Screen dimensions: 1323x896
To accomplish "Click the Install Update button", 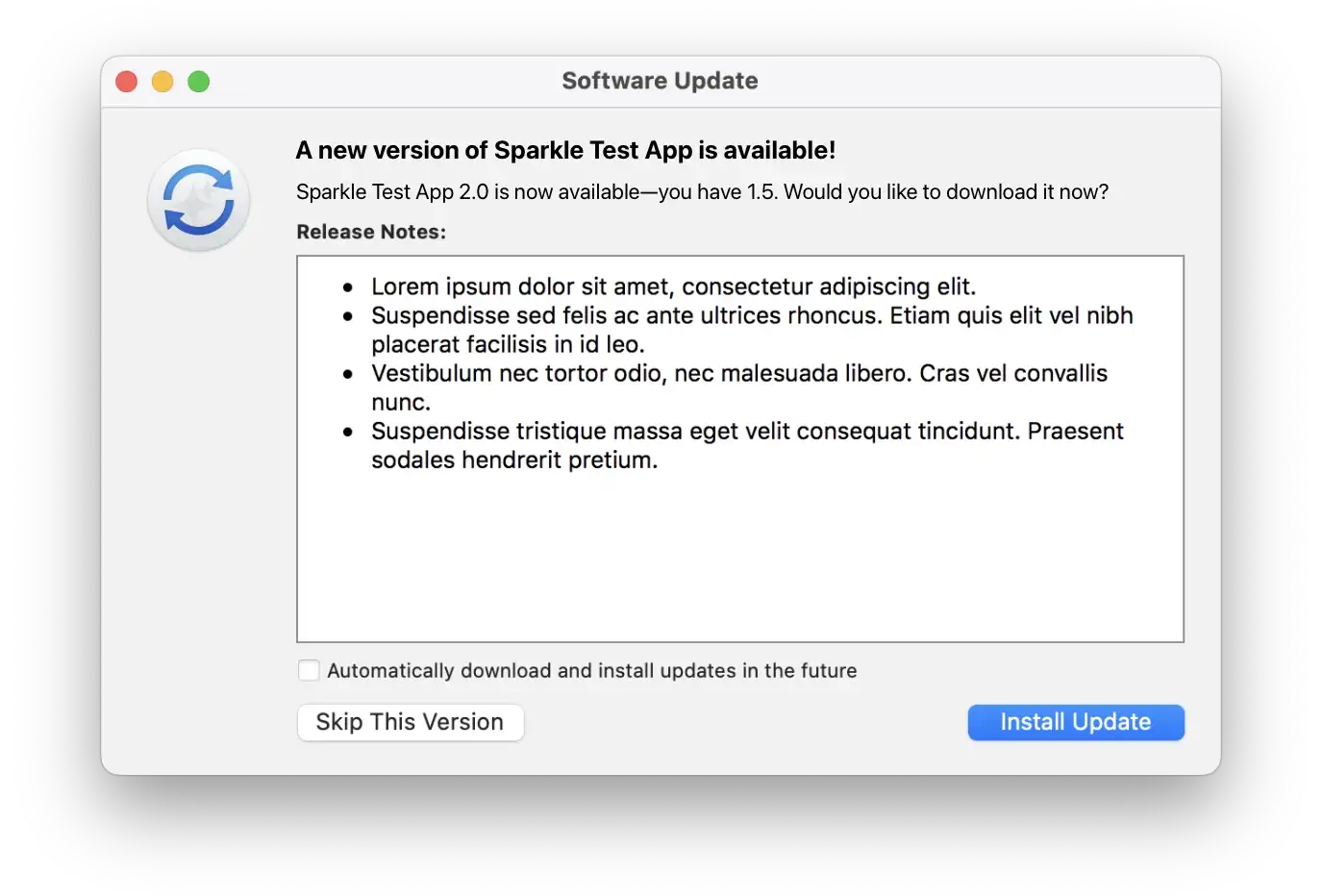I will click(1075, 722).
